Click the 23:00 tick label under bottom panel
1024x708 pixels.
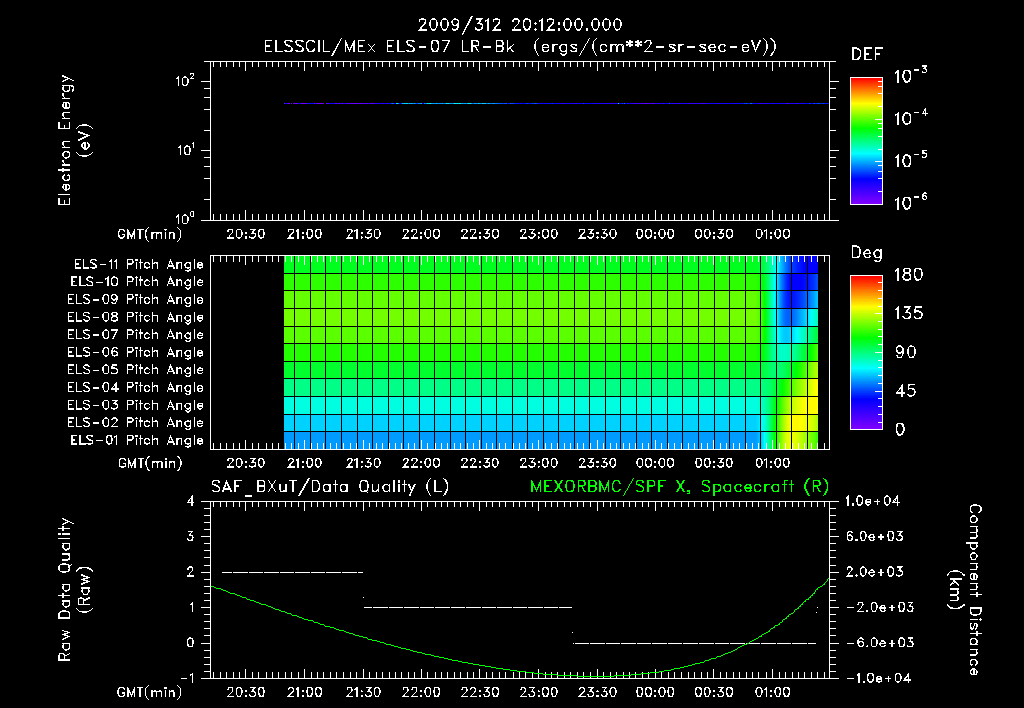539,692
